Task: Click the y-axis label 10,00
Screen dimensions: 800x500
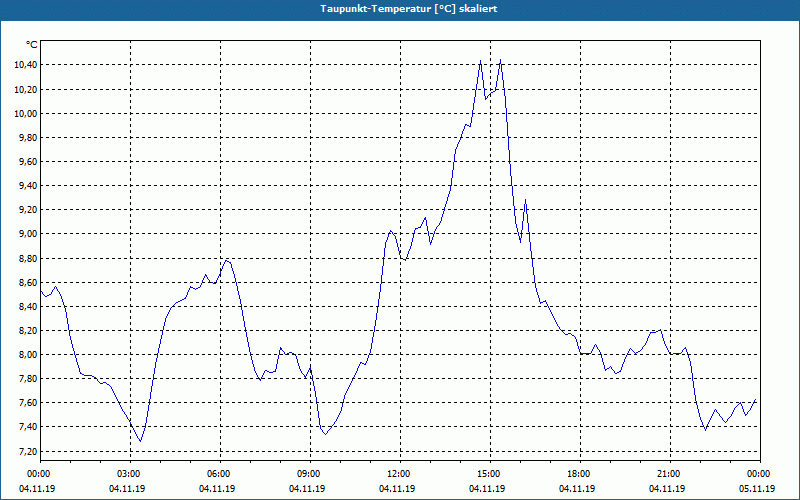Action: [27, 114]
